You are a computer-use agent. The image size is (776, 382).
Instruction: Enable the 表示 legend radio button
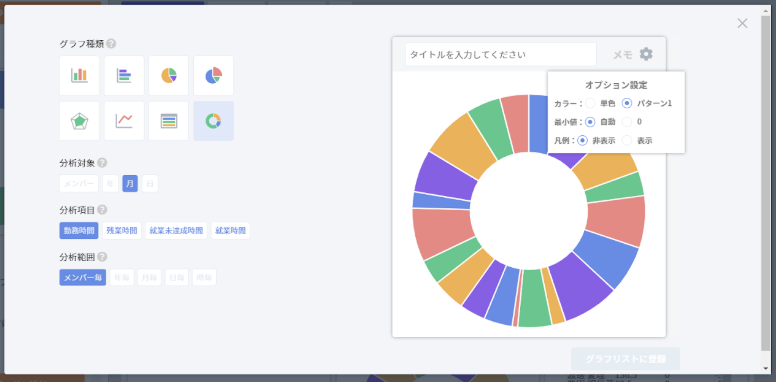click(x=627, y=141)
